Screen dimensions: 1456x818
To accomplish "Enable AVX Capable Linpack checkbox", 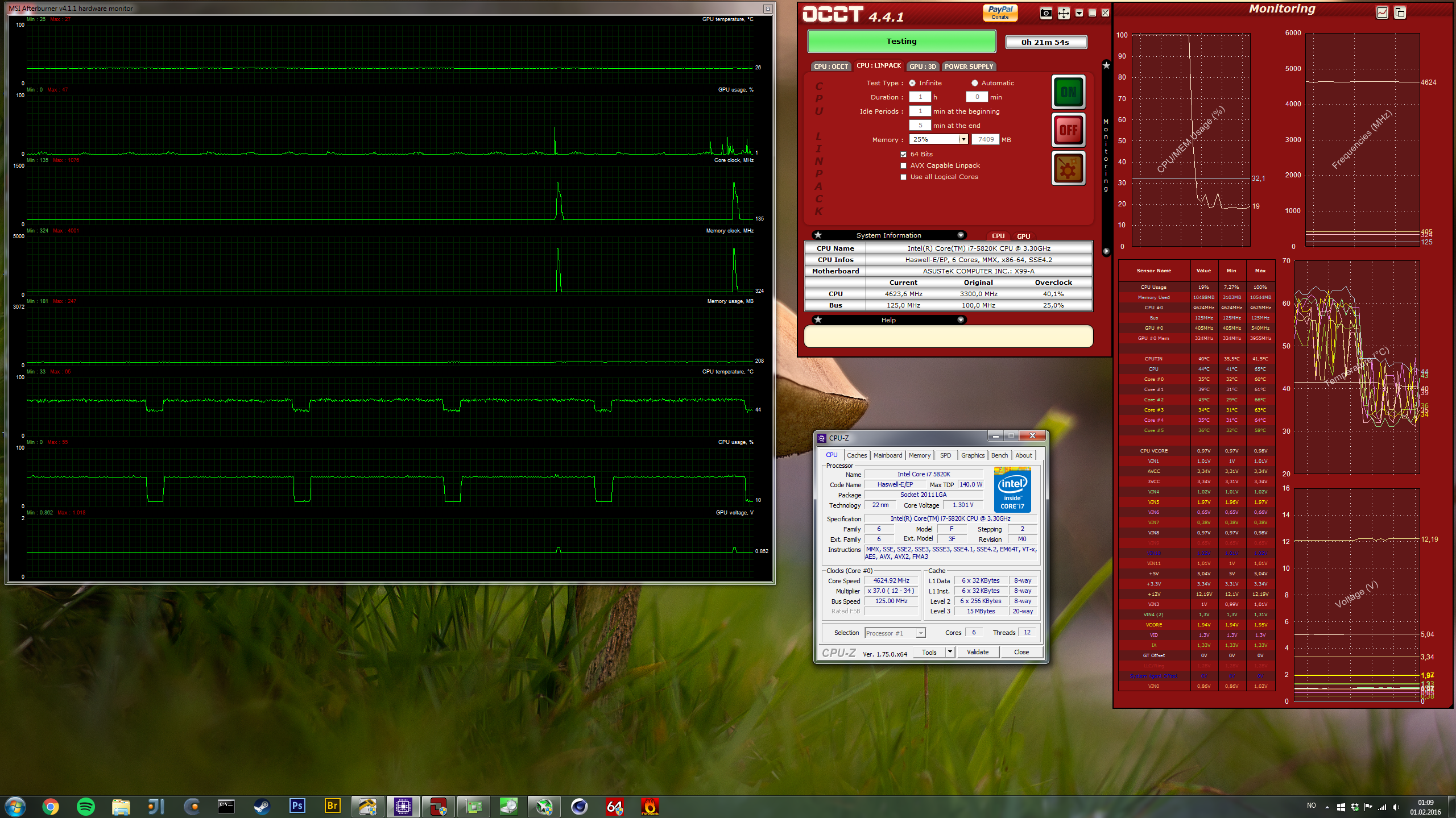I will pyautogui.click(x=903, y=165).
